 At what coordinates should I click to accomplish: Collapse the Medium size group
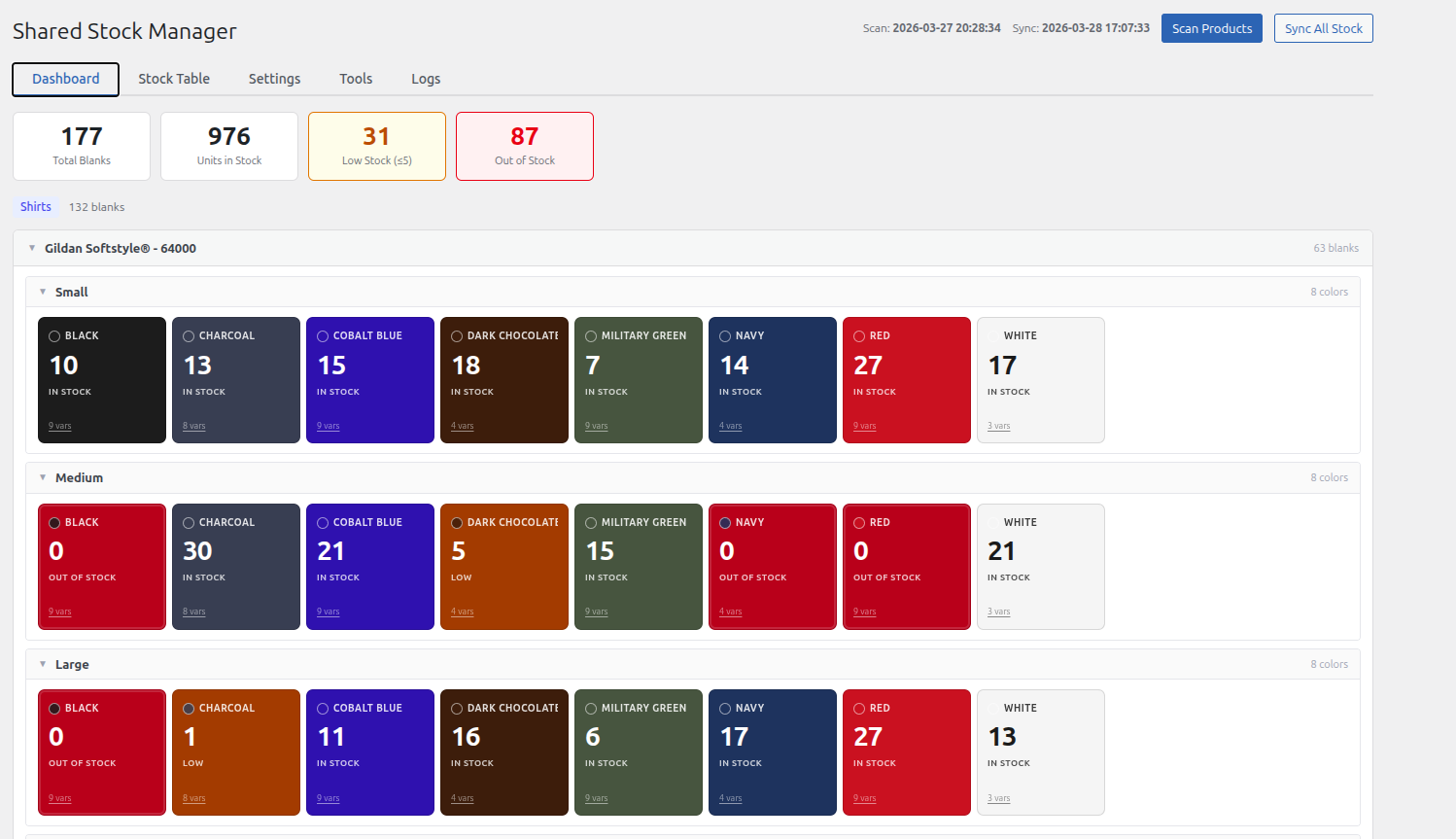43,477
